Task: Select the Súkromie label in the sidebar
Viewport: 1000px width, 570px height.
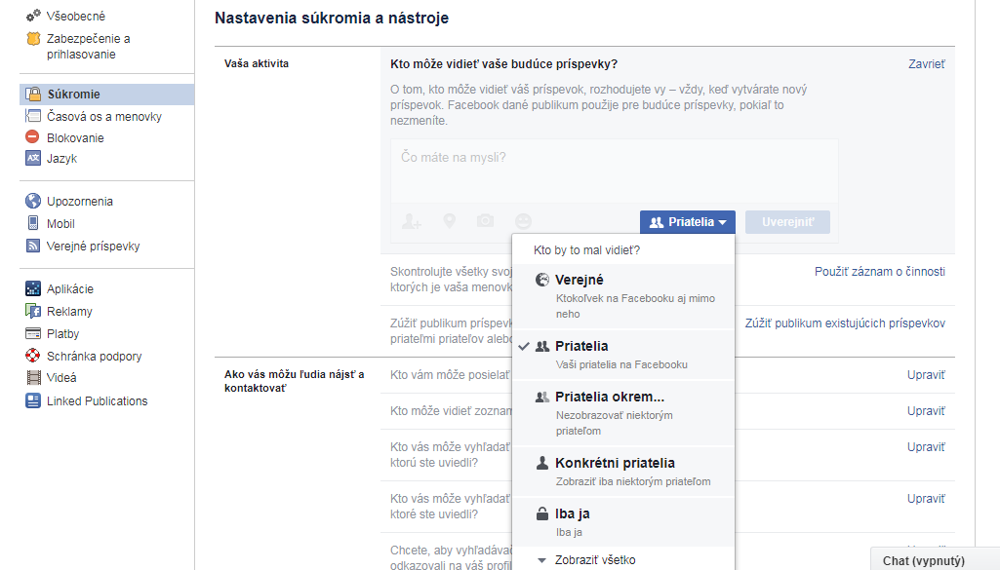Action: (74, 94)
